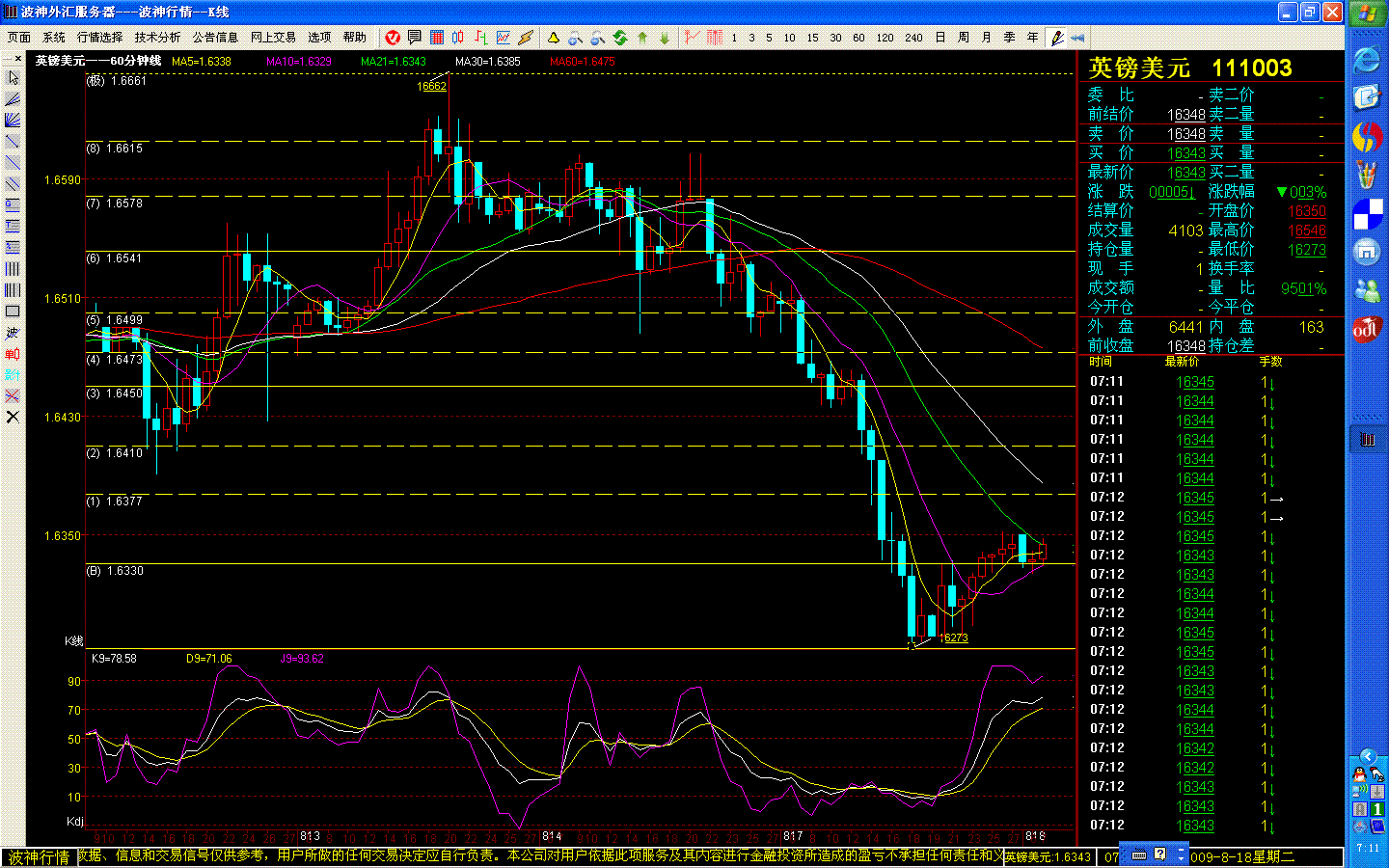The height and width of the screenshot is (868, 1389).
Task: Switch to 240-minute chart period
Action: pos(913,38)
